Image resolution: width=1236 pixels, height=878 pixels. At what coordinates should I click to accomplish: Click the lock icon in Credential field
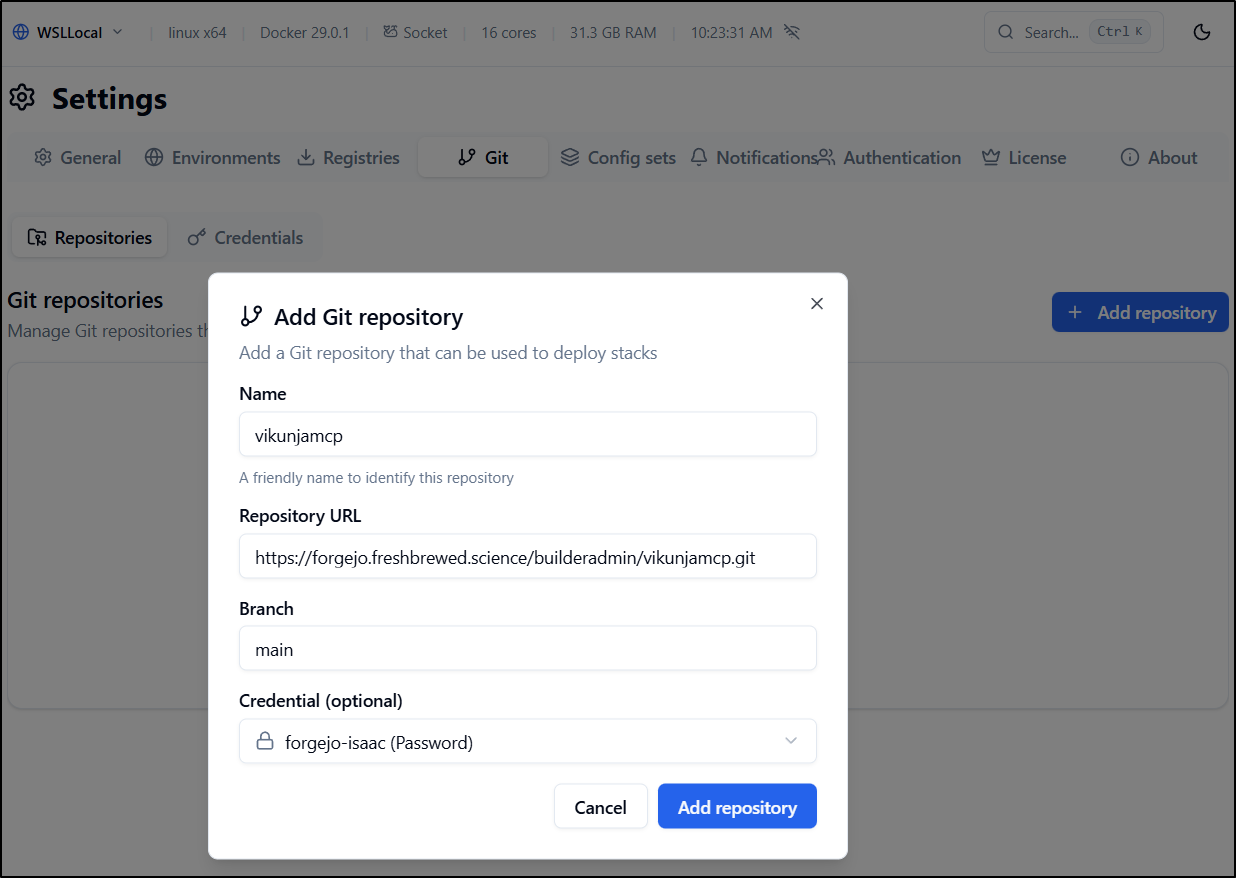[x=265, y=742]
